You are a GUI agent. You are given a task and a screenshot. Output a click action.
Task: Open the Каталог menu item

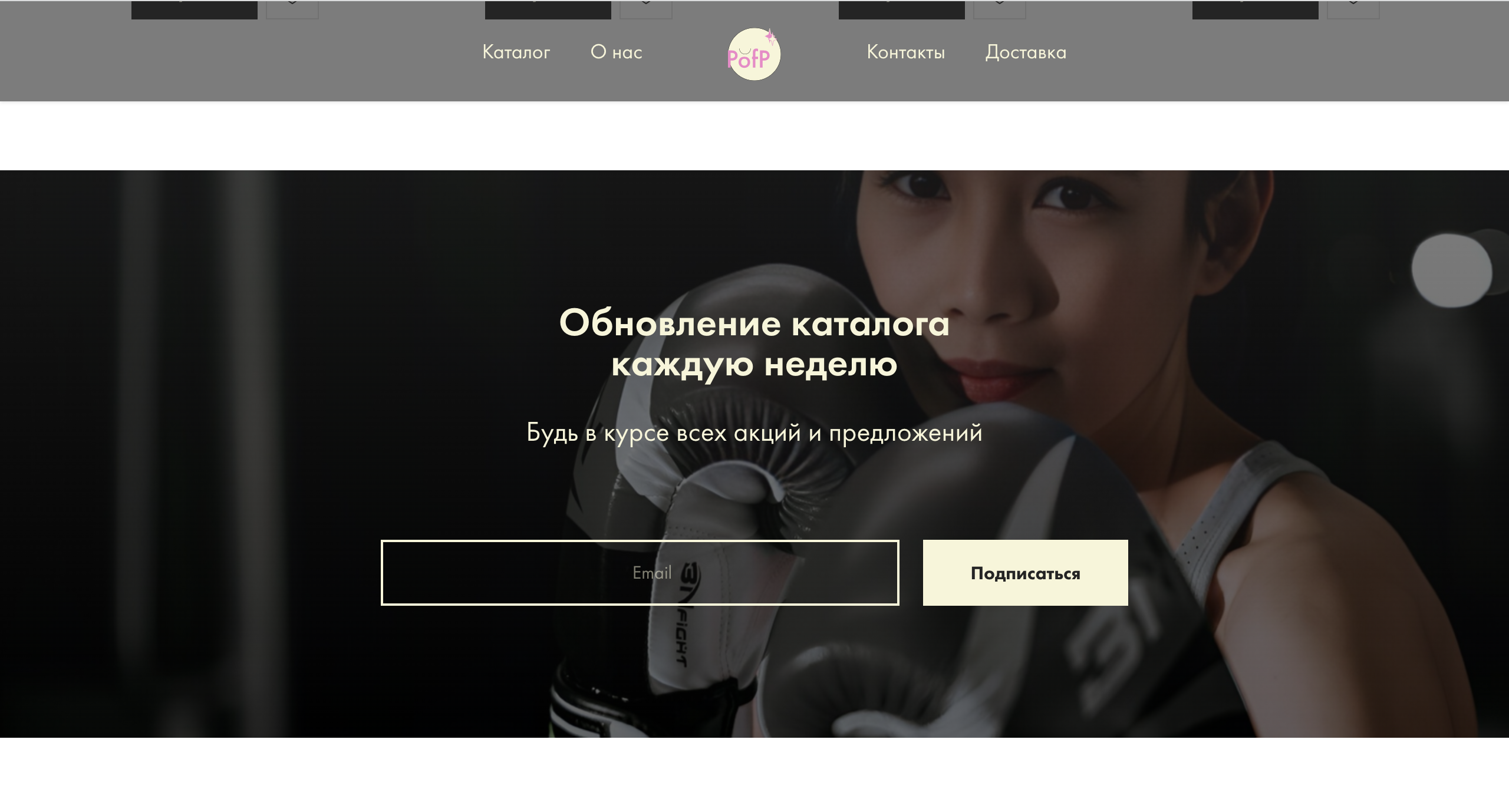click(x=516, y=52)
